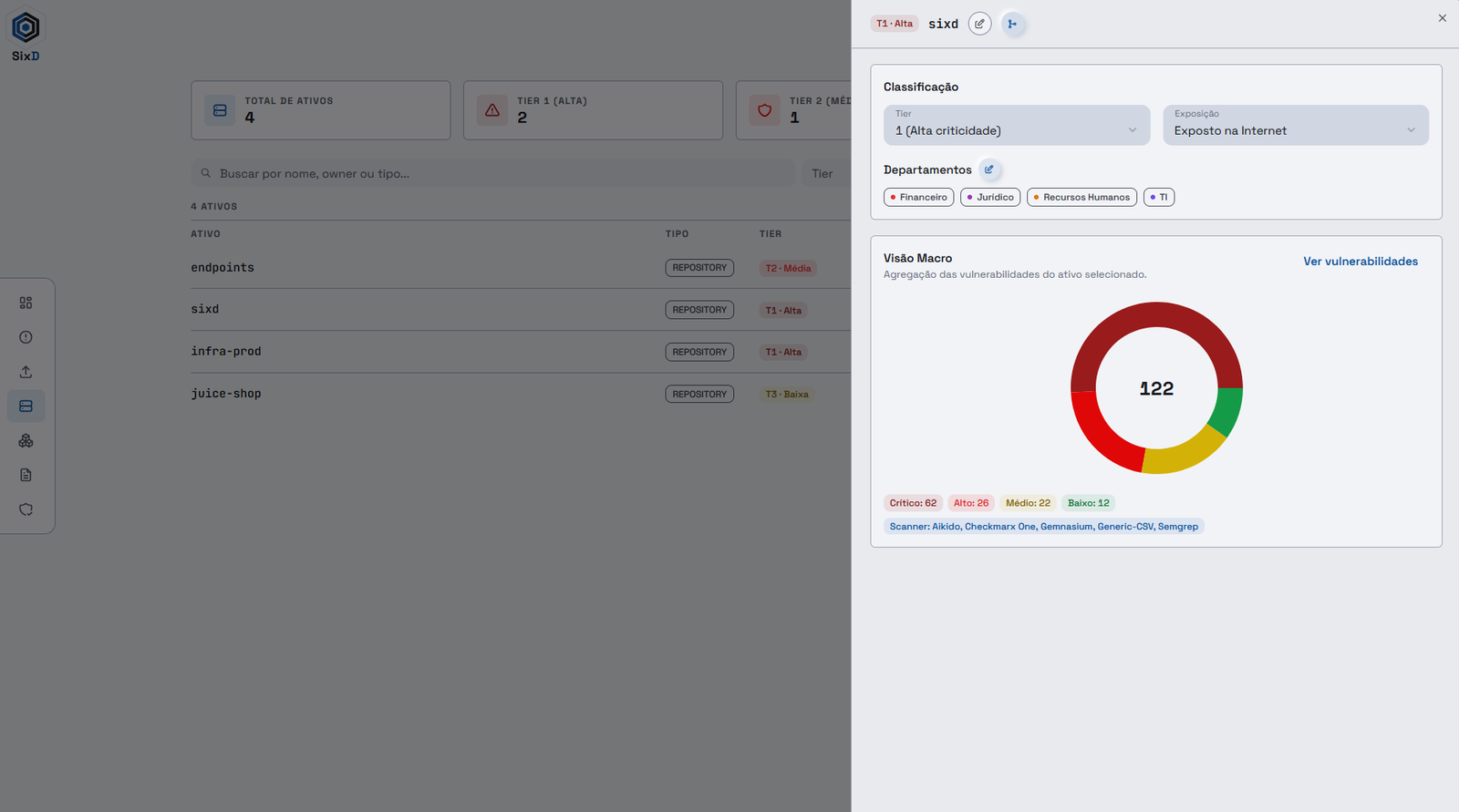Screen dimensions: 1459x812
Task: Click the Scanner list badge
Action: [1044, 527]
